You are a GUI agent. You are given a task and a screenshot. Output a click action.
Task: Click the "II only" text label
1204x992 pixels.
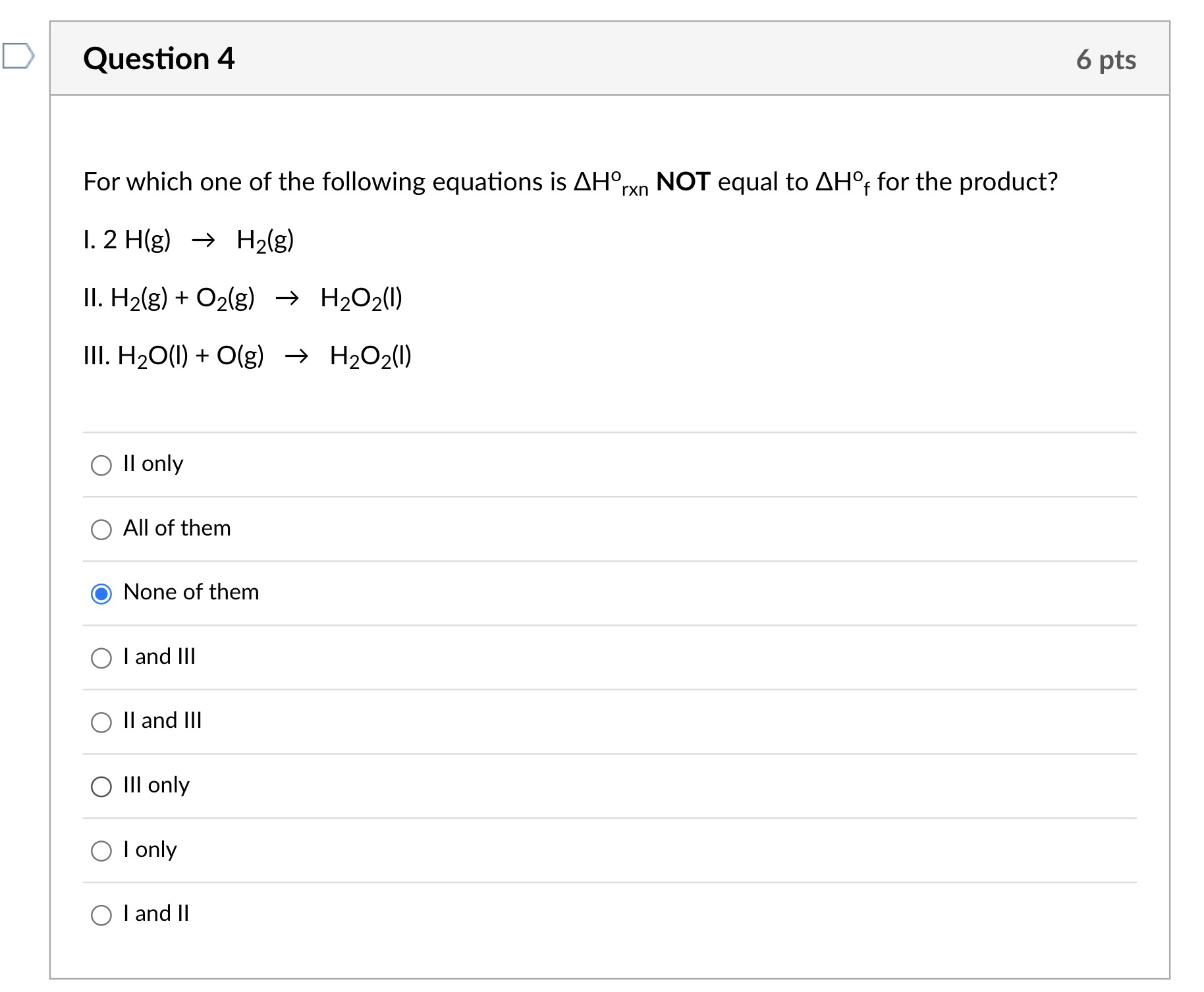click(152, 464)
